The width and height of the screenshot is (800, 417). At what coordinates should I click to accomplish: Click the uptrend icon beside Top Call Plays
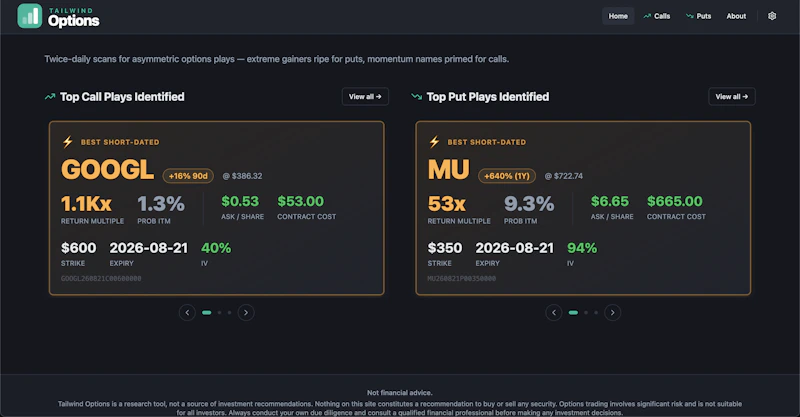pos(50,96)
